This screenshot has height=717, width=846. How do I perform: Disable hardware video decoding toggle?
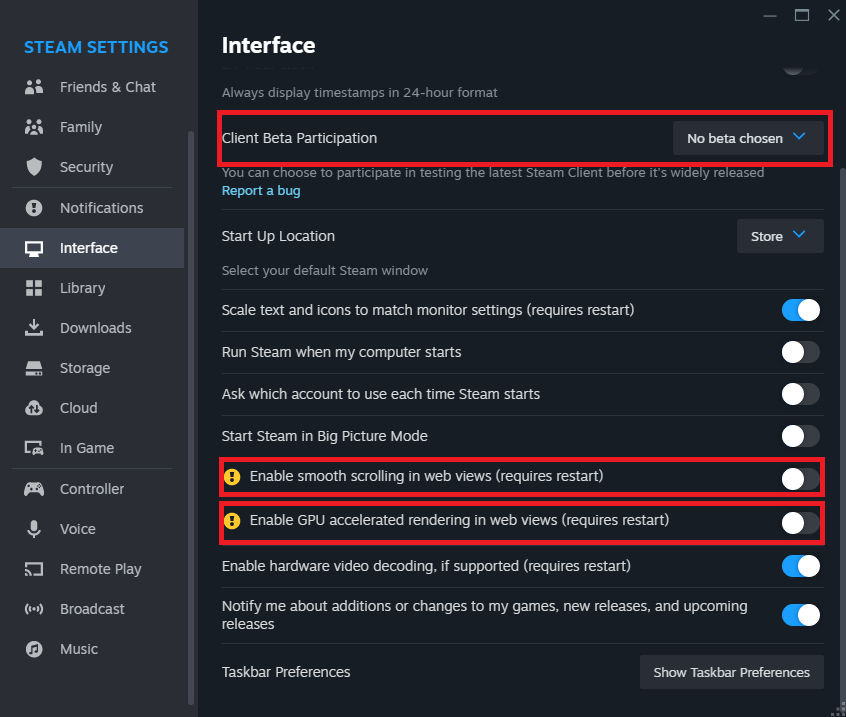(800, 566)
